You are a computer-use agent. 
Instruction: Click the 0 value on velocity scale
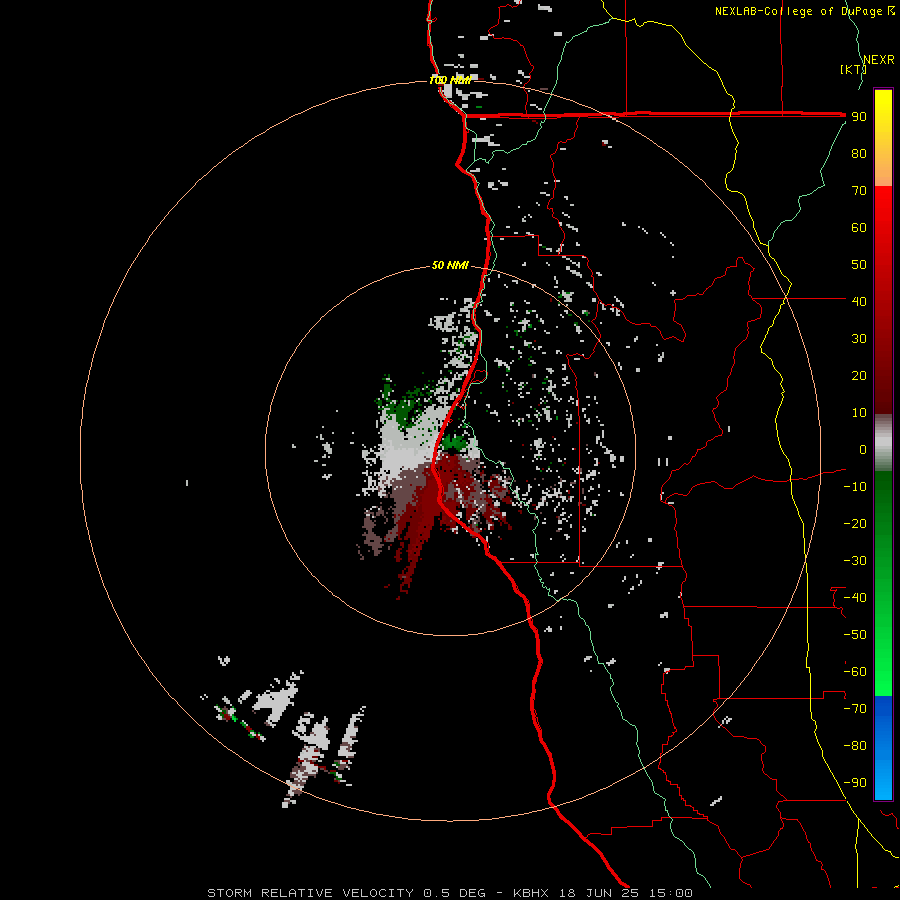tap(863, 449)
